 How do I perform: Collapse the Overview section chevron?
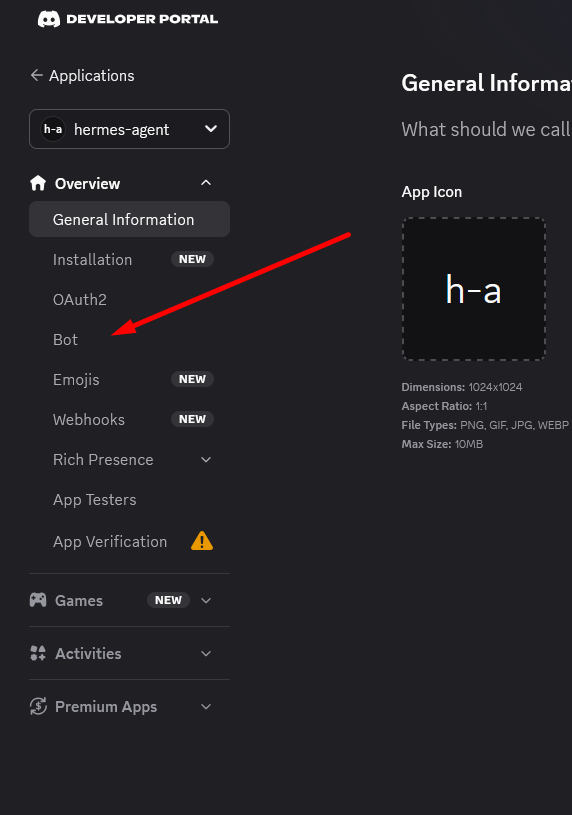point(206,182)
